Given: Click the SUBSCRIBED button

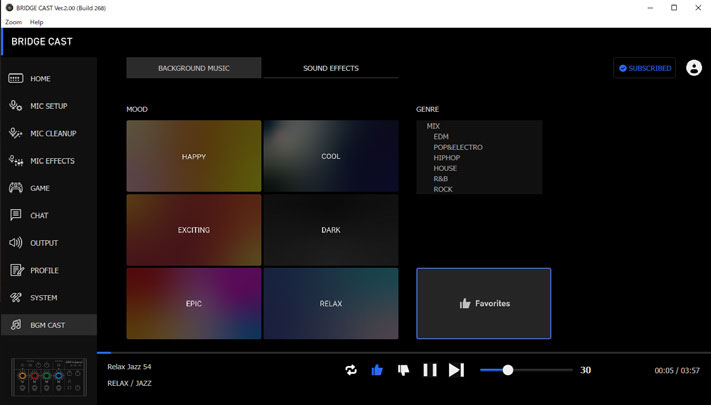Looking at the screenshot, I should coord(644,68).
